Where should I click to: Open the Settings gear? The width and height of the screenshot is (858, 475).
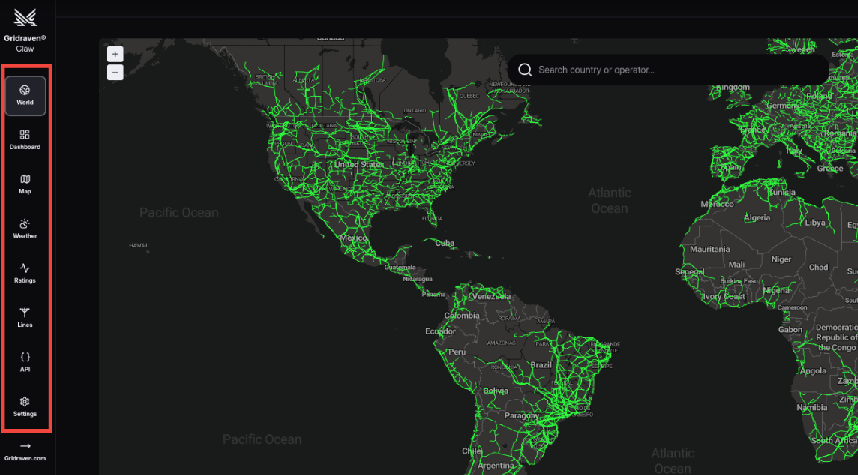[x=25, y=406]
